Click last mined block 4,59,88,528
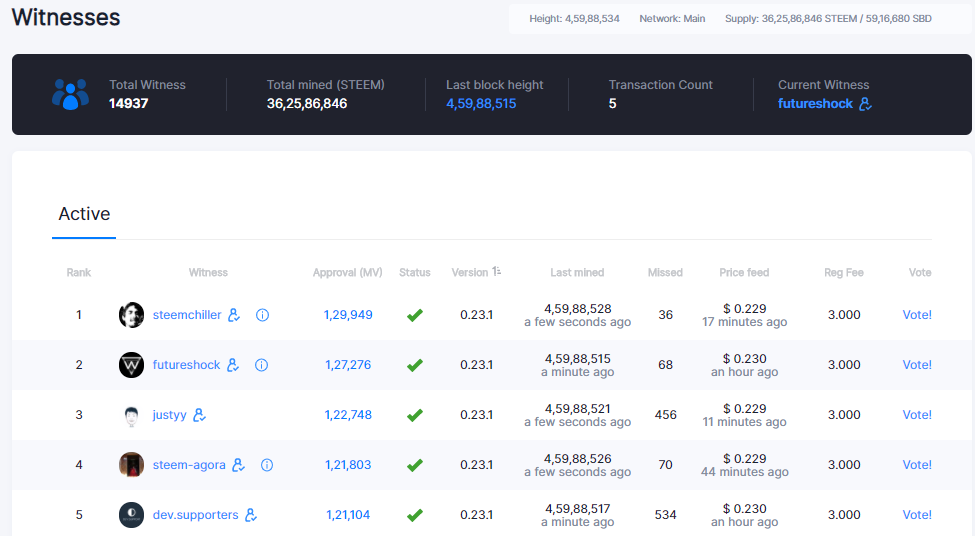 578,308
